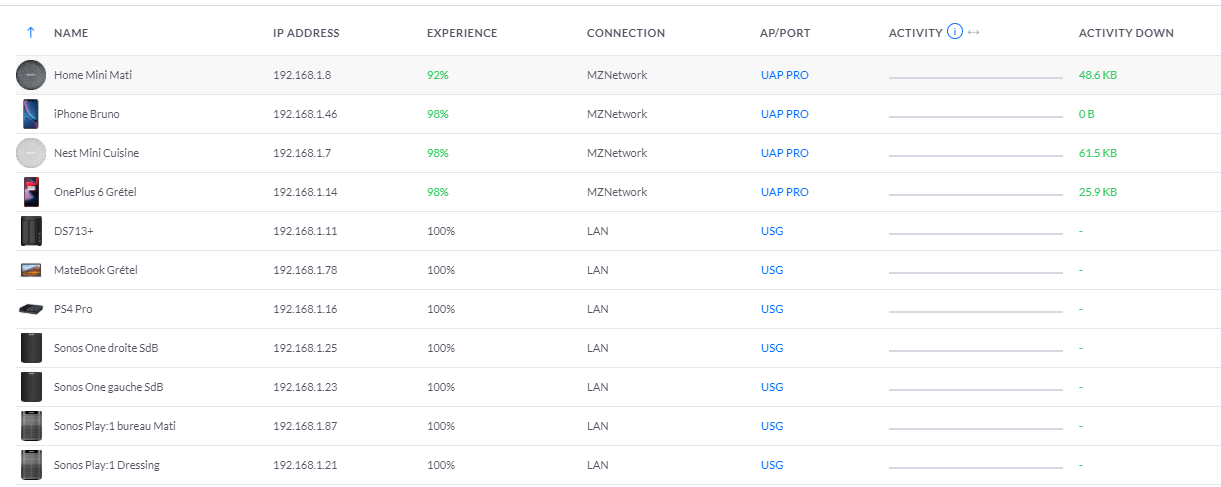
Task: Sort by the Activity Down column header
Action: click(1126, 33)
